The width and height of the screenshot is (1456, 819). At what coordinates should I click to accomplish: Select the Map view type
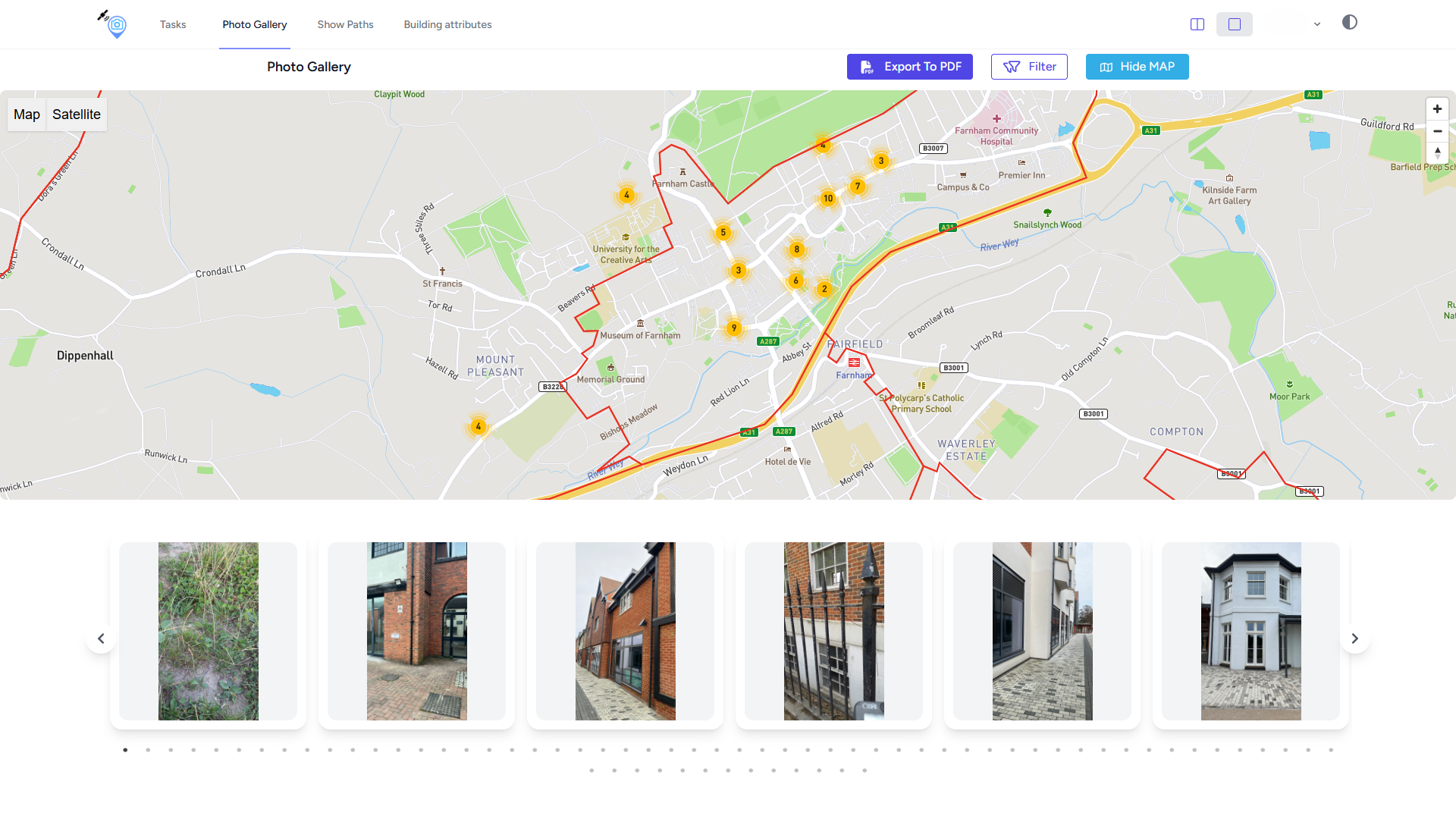[27, 115]
